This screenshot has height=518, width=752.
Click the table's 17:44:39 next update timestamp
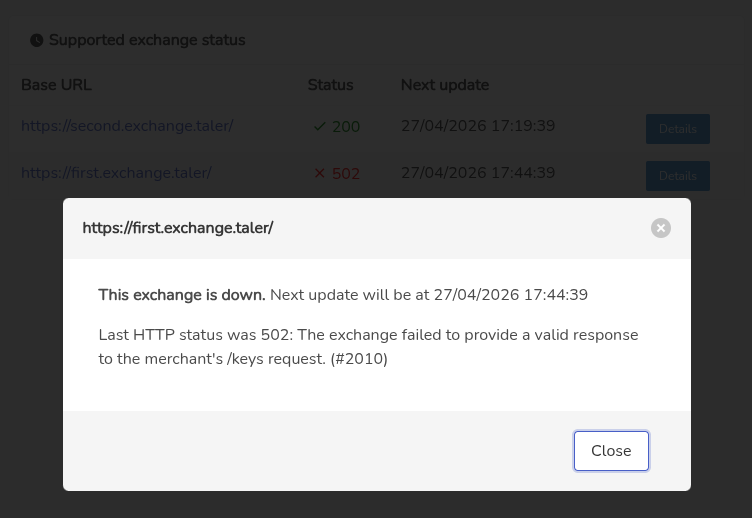click(477, 173)
